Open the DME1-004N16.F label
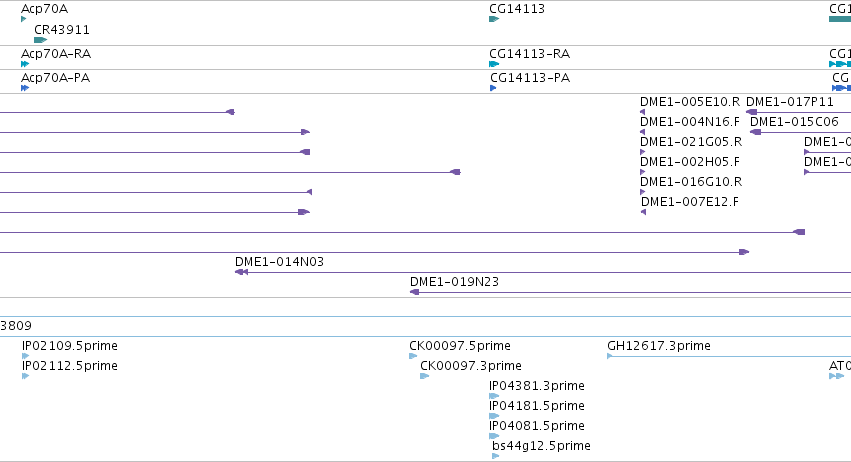The image size is (851, 462). (x=690, y=122)
